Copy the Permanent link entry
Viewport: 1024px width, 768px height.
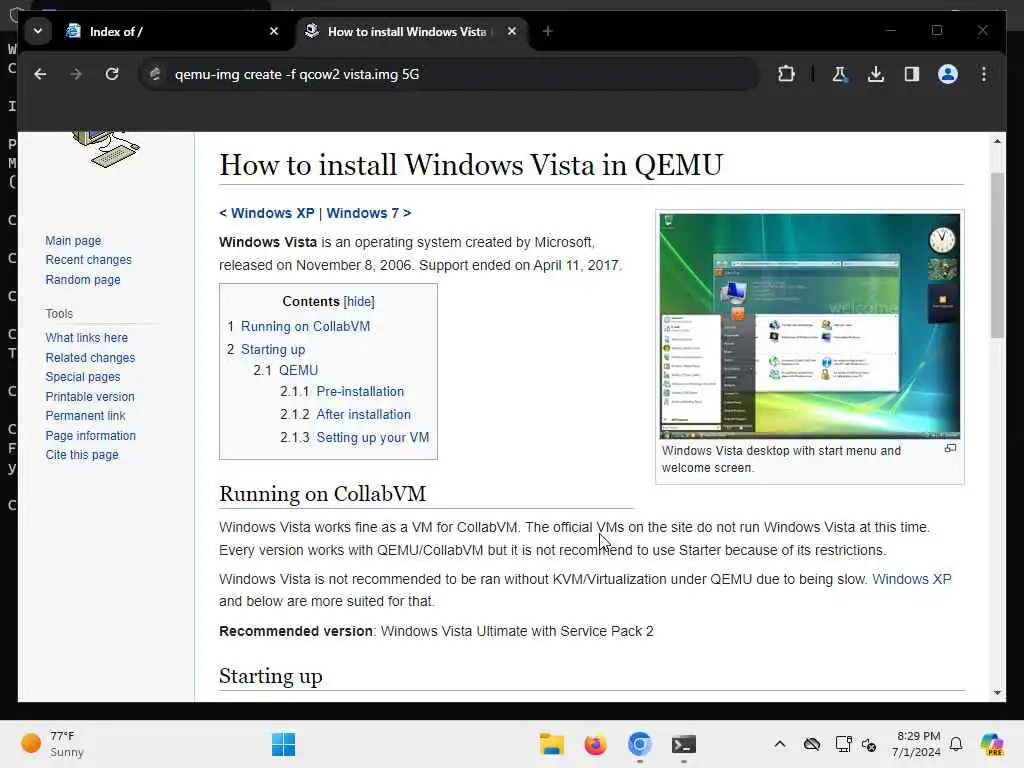tap(85, 416)
